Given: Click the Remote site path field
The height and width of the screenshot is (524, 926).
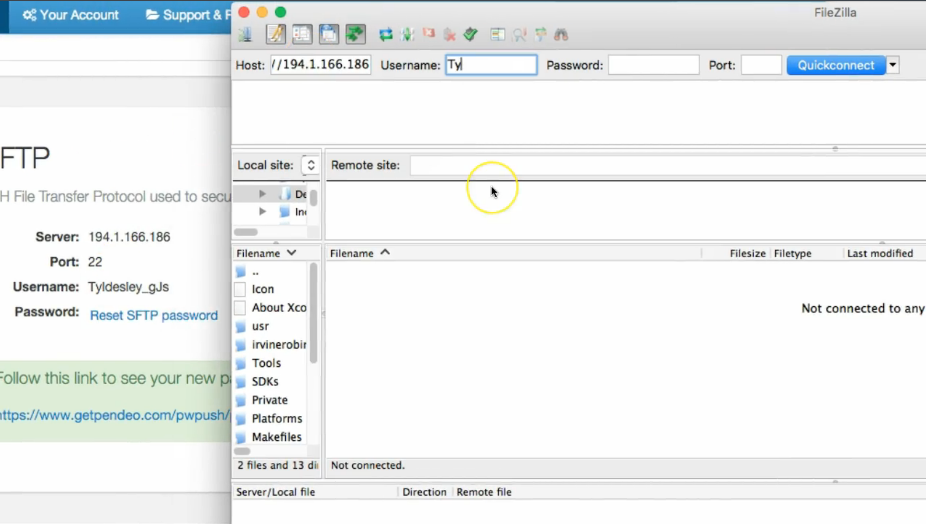Looking at the screenshot, I should (668, 165).
